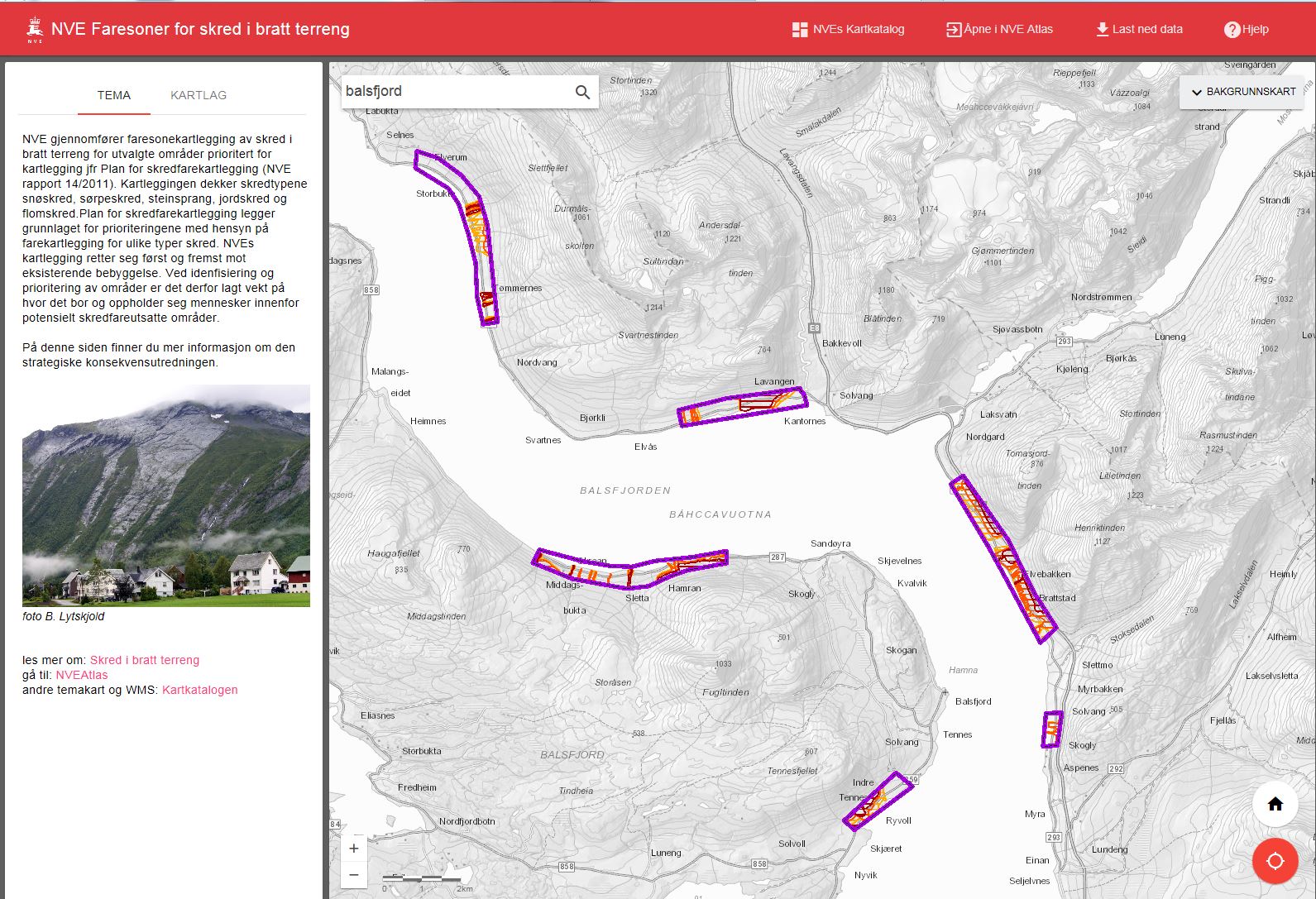The height and width of the screenshot is (899, 1316).
Task: Click the search magnifier icon
Action: click(582, 92)
